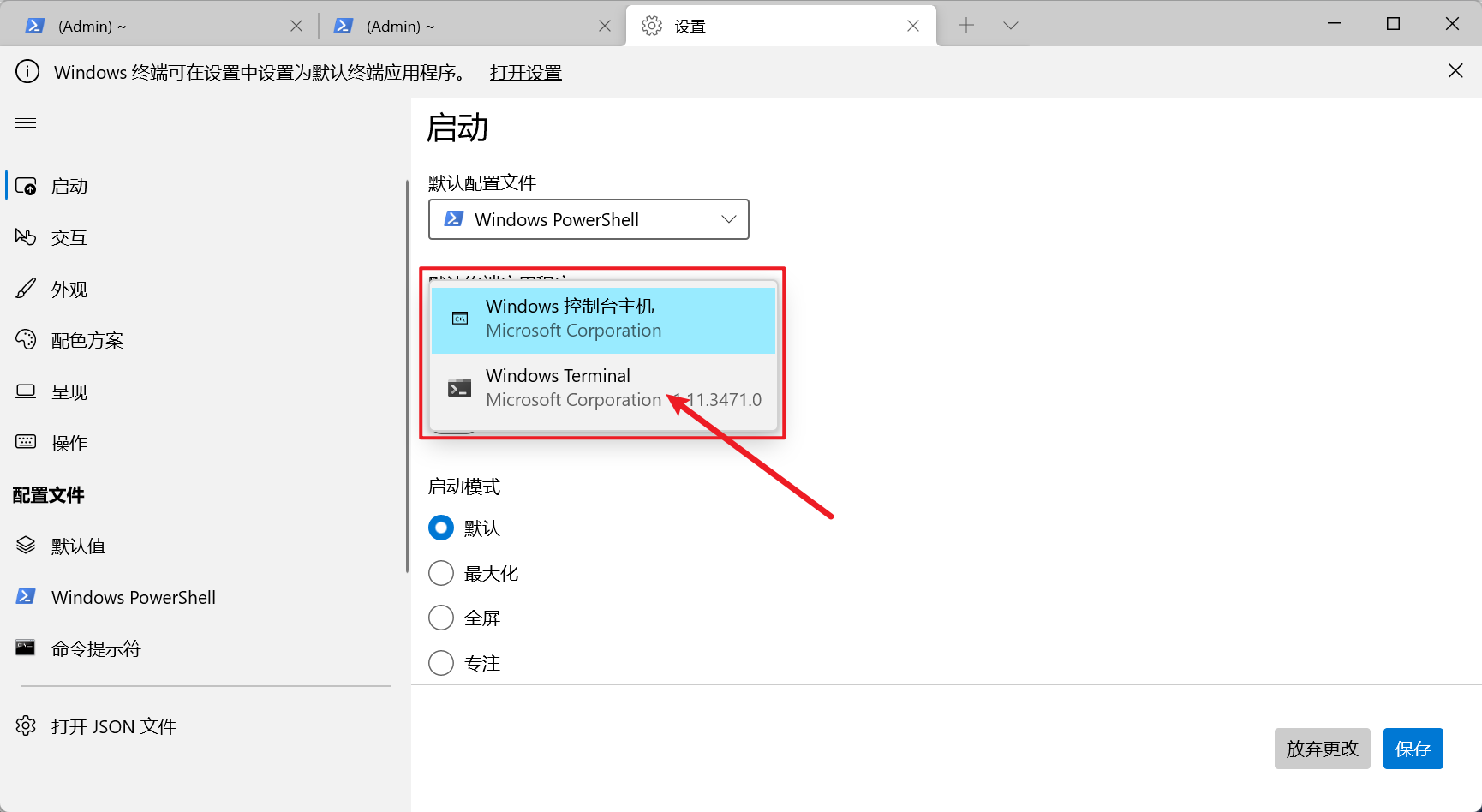Open the 操作 settings page
This screenshot has height=812, width=1482.
[x=69, y=443]
